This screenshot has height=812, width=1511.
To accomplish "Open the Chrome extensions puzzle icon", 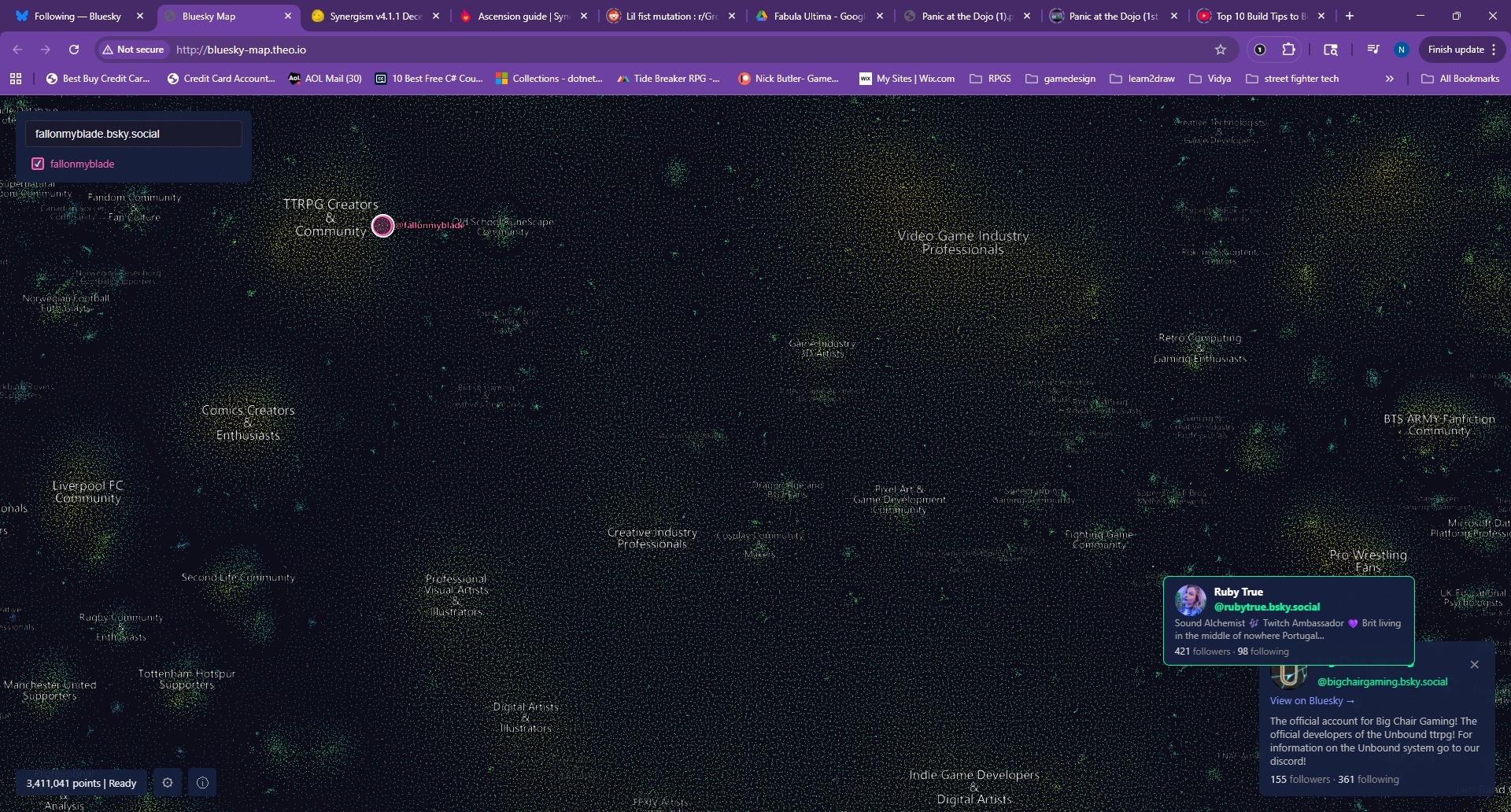I will pos(1288,50).
